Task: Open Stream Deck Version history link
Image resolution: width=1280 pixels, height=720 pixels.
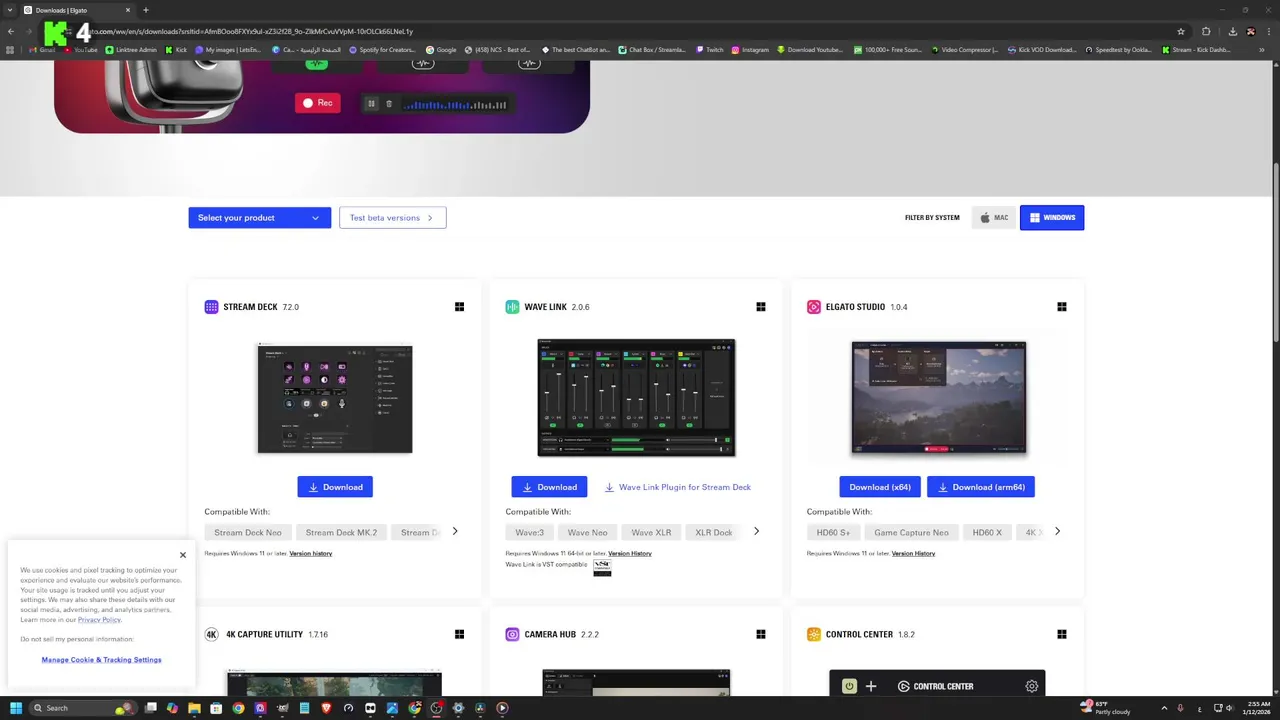Action: 311,553
